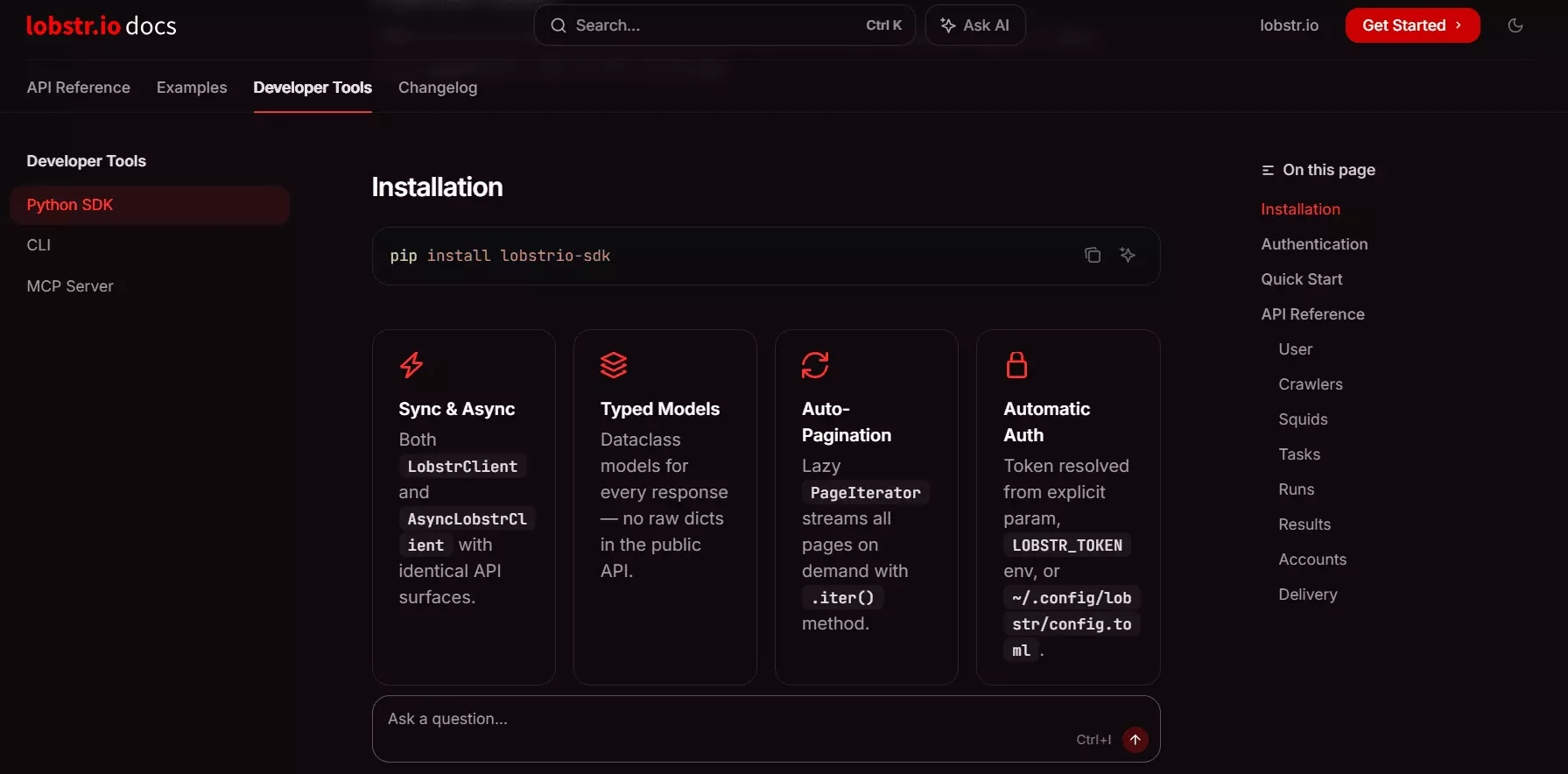Screen dimensions: 1568x774
Task: Jump to API Reference in page outline
Action: (1312, 314)
